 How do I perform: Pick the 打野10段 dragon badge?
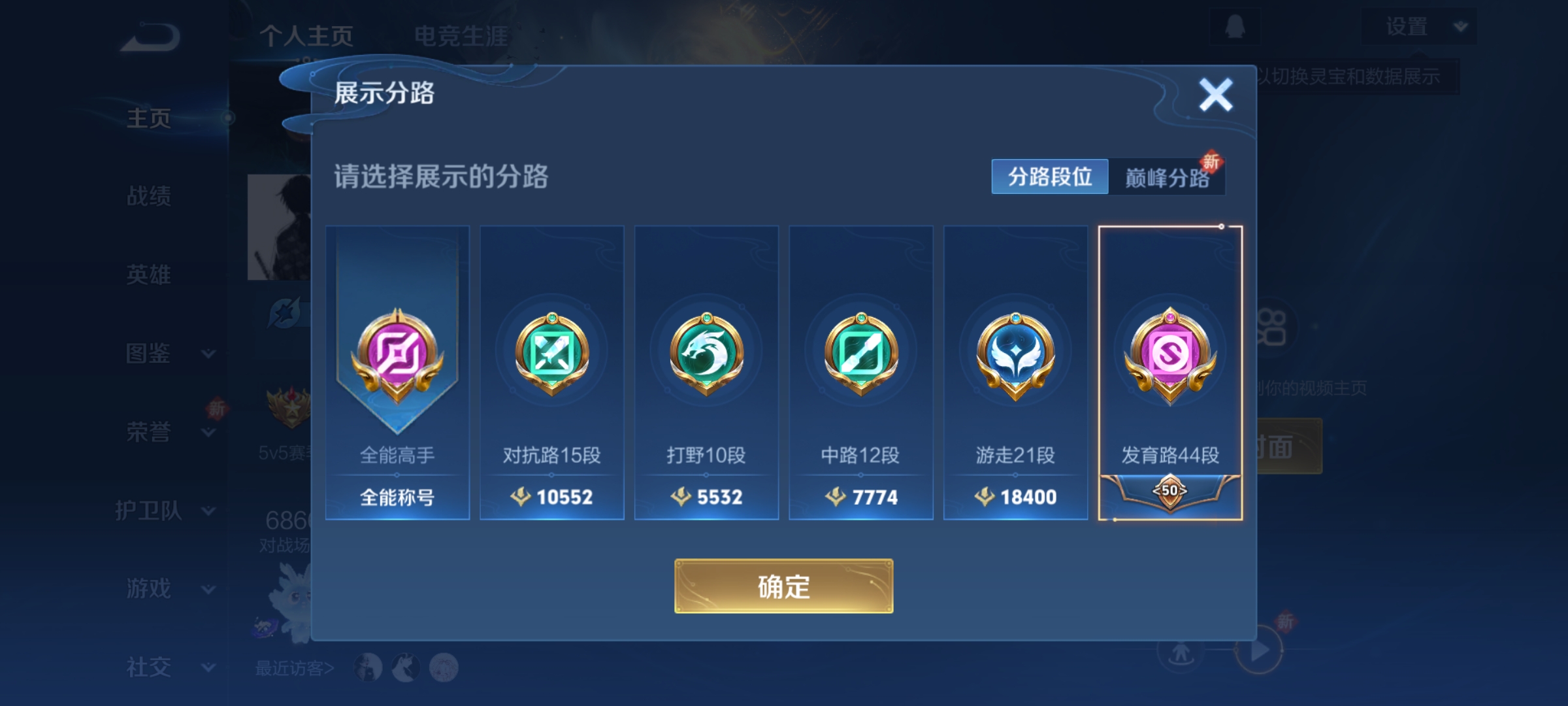[x=706, y=354]
